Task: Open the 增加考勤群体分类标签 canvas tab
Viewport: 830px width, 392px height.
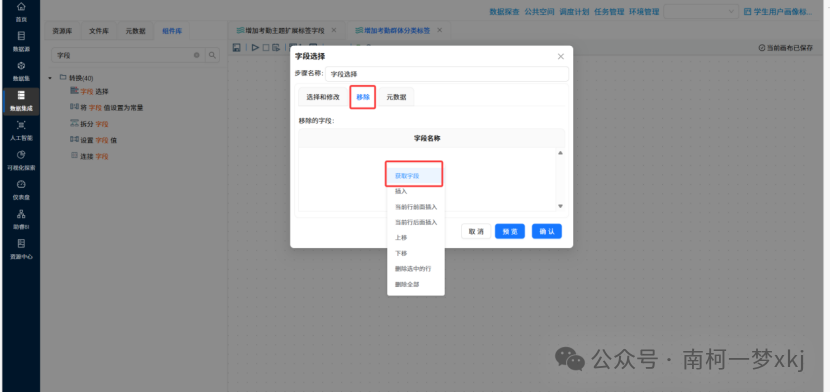Action: pyautogui.click(x=392, y=30)
